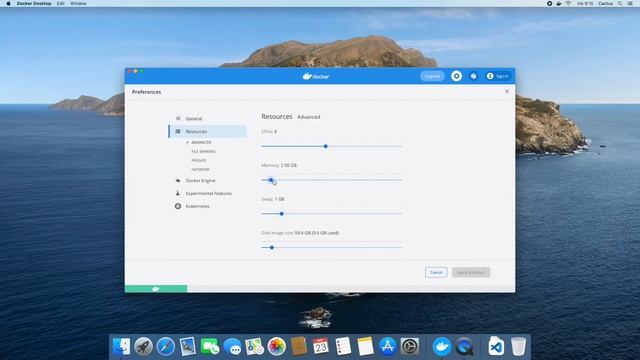This screenshot has height=360, width=640.
Task: Open Safari from the dock
Action: coord(165,347)
